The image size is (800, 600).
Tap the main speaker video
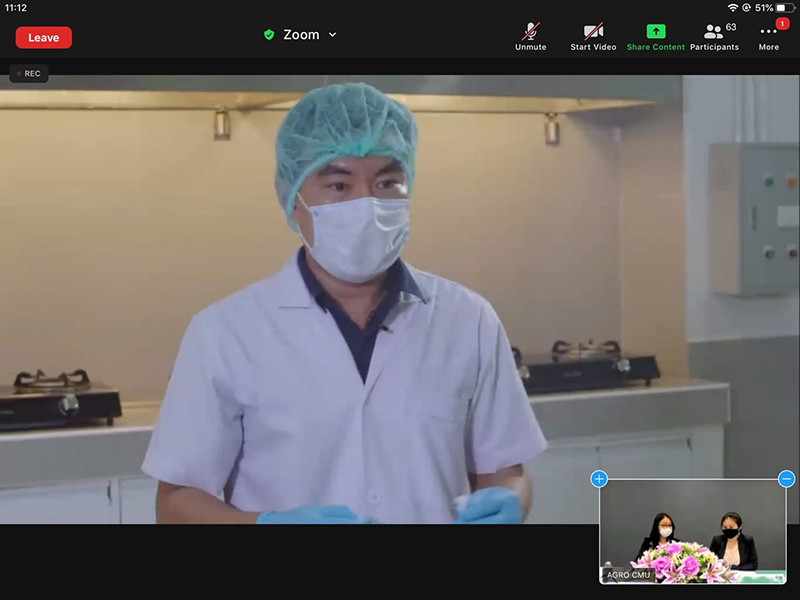399,299
